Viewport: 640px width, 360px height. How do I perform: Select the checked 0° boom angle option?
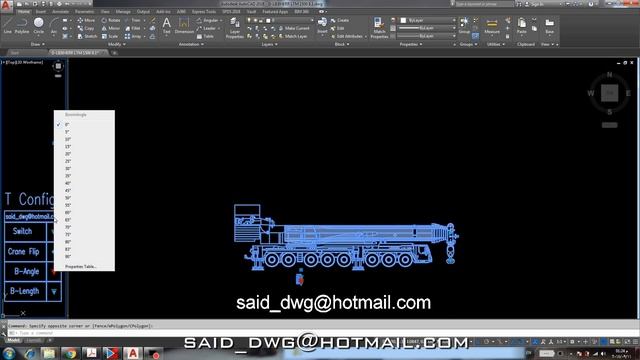[x=84, y=124]
